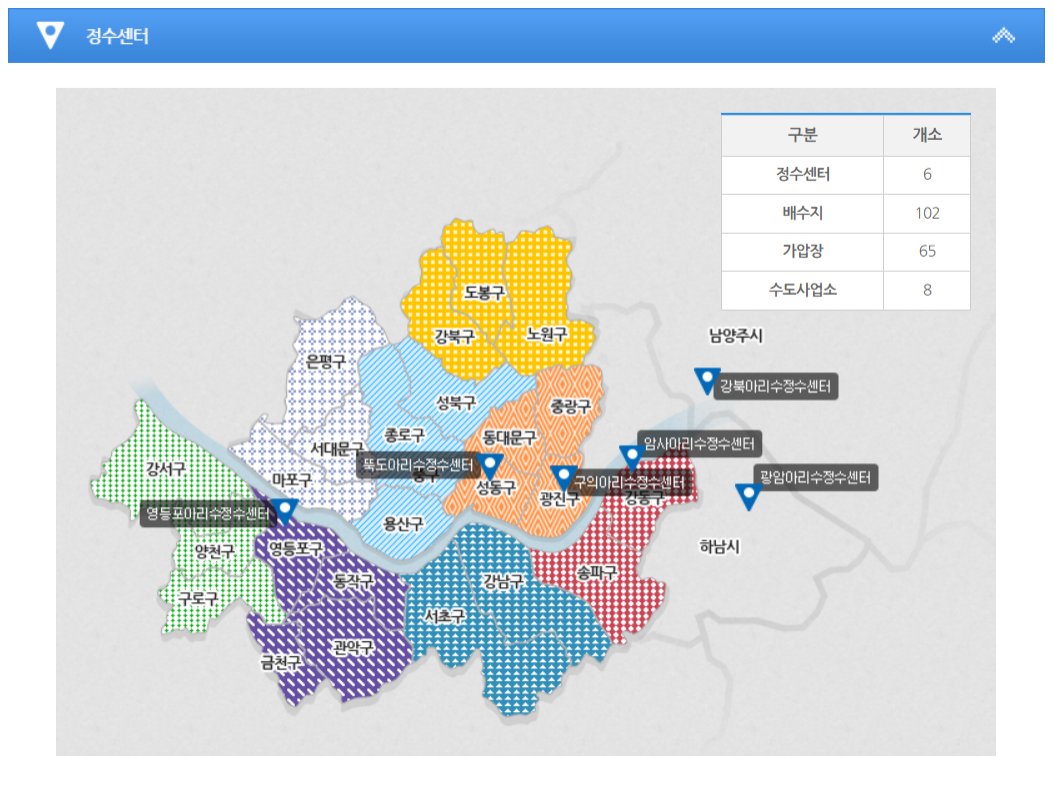Screen dimensions: 1054x791
Task: Click the 수도사업소 row in the table
Action: point(845,290)
